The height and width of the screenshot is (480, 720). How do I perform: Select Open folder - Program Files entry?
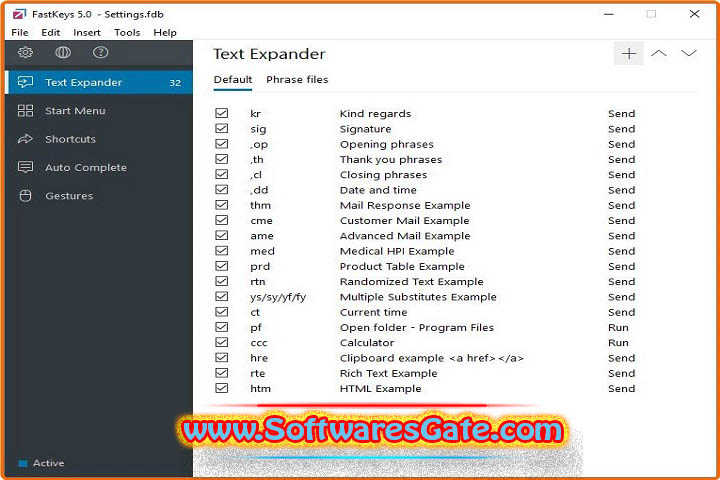[x=417, y=328]
